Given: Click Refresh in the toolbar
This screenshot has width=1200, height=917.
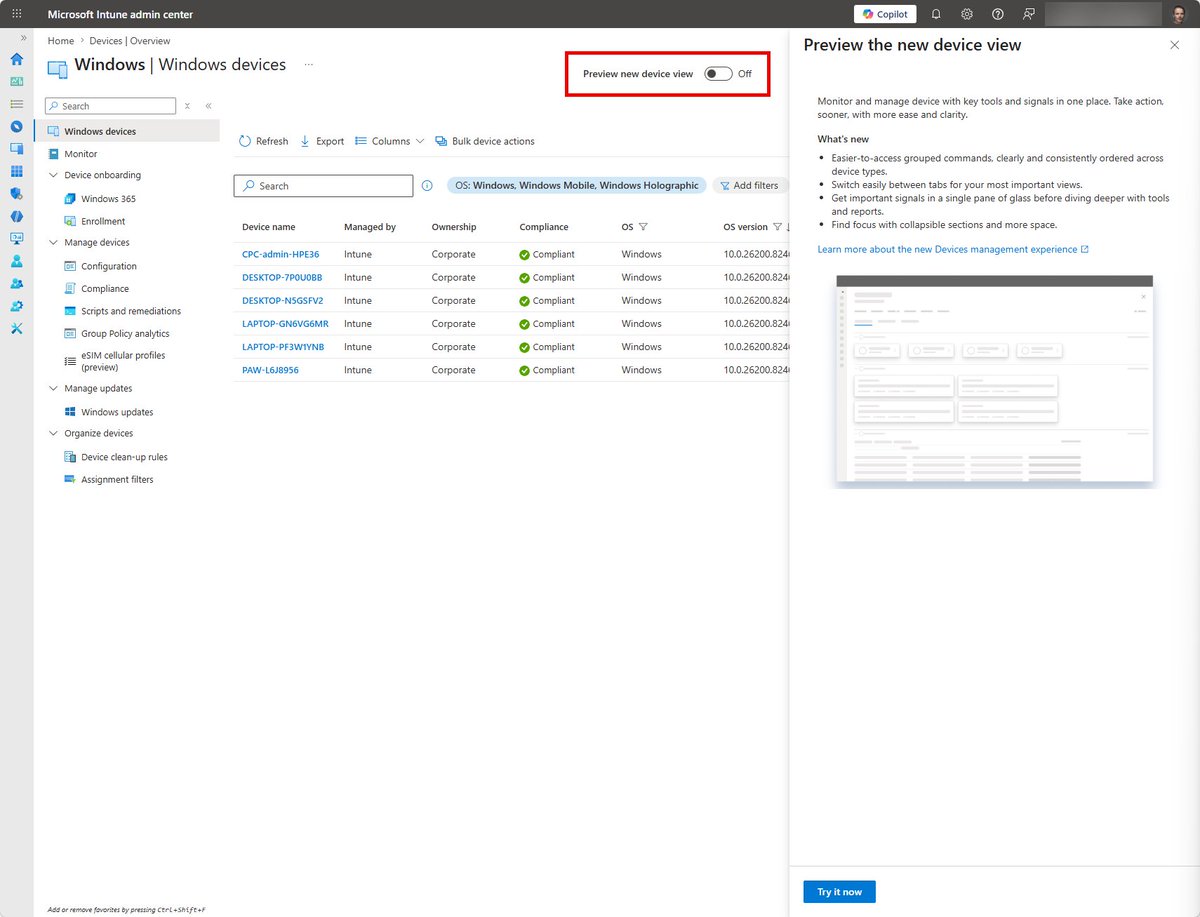Looking at the screenshot, I should [x=263, y=141].
